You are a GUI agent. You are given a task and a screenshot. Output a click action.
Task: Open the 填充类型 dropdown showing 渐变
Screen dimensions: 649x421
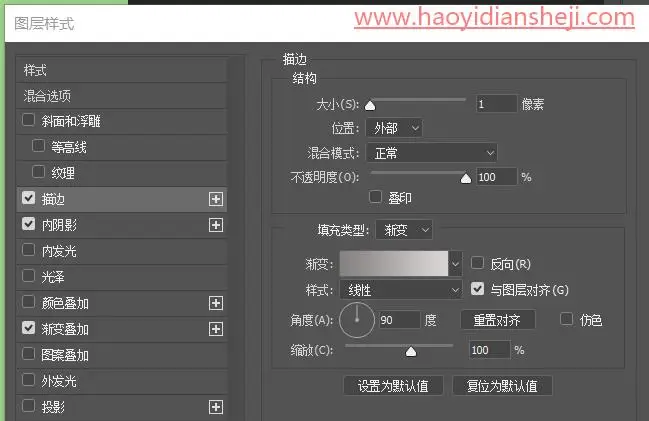[404, 230]
